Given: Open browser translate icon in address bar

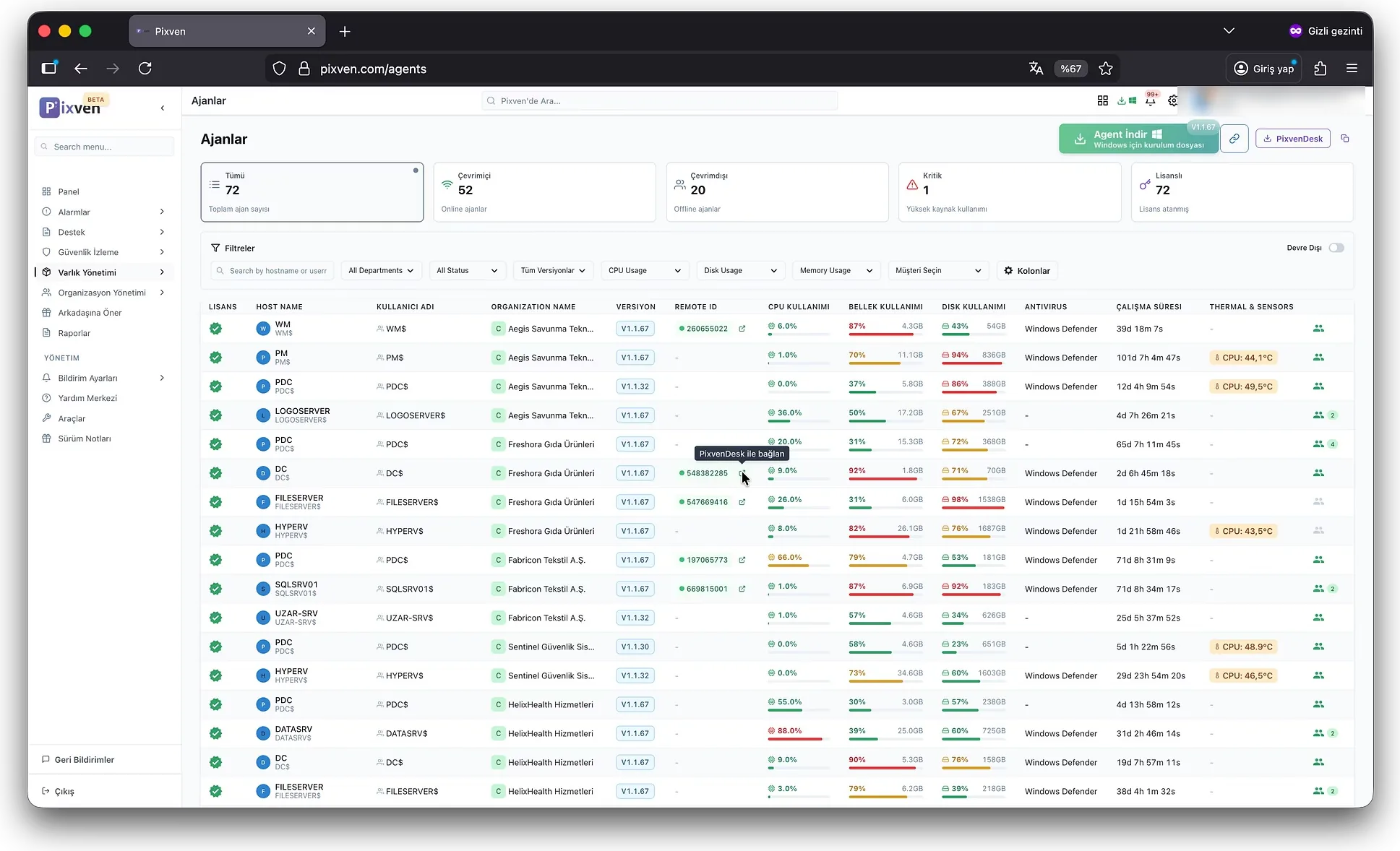Looking at the screenshot, I should click(1036, 69).
